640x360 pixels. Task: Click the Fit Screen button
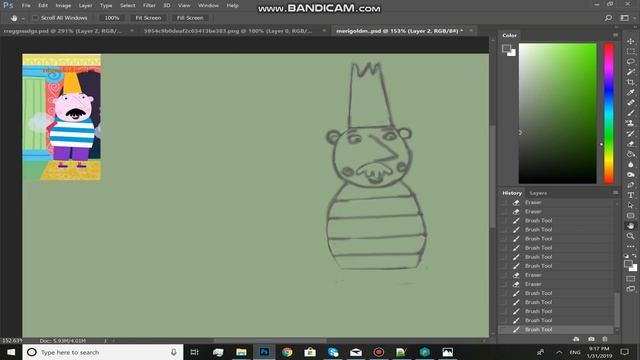tap(148, 18)
